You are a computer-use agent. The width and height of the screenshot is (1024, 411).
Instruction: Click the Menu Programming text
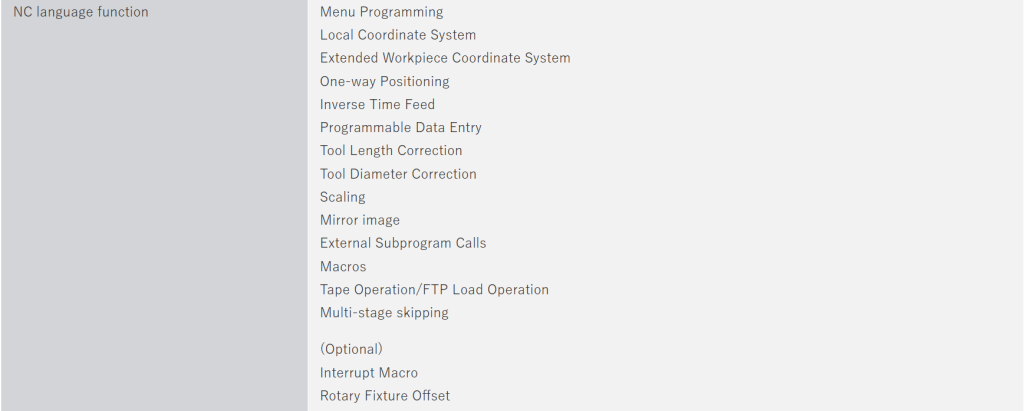pyautogui.click(x=381, y=12)
